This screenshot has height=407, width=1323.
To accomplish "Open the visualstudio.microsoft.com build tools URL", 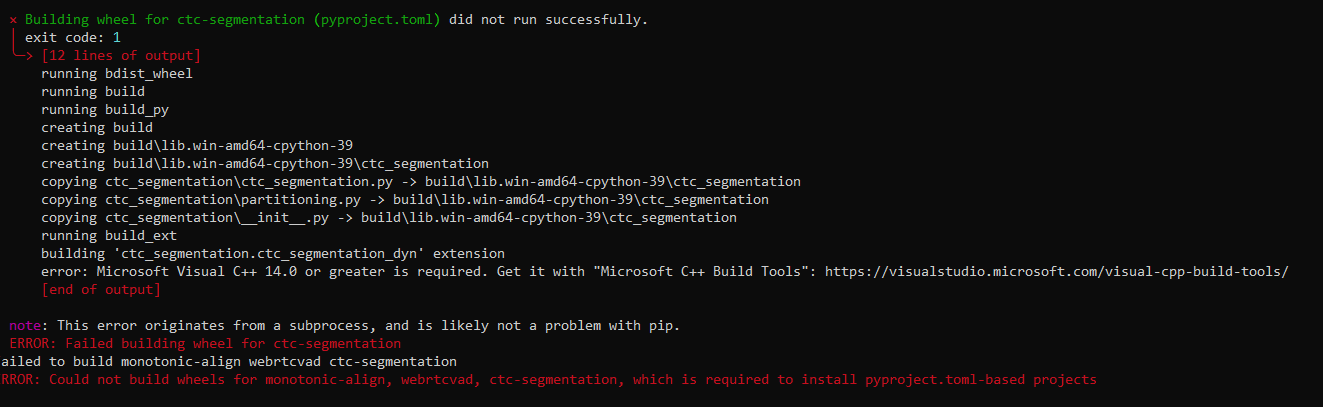I will [1056, 271].
